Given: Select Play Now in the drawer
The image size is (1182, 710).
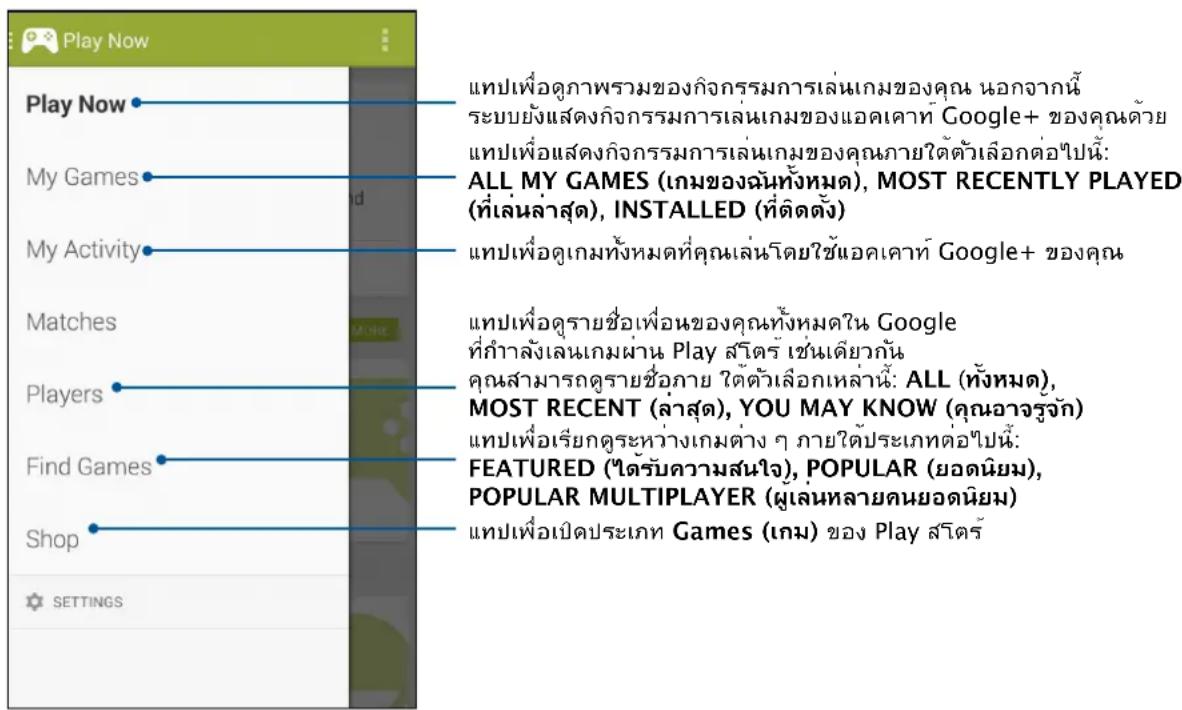Looking at the screenshot, I should [x=75, y=104].
